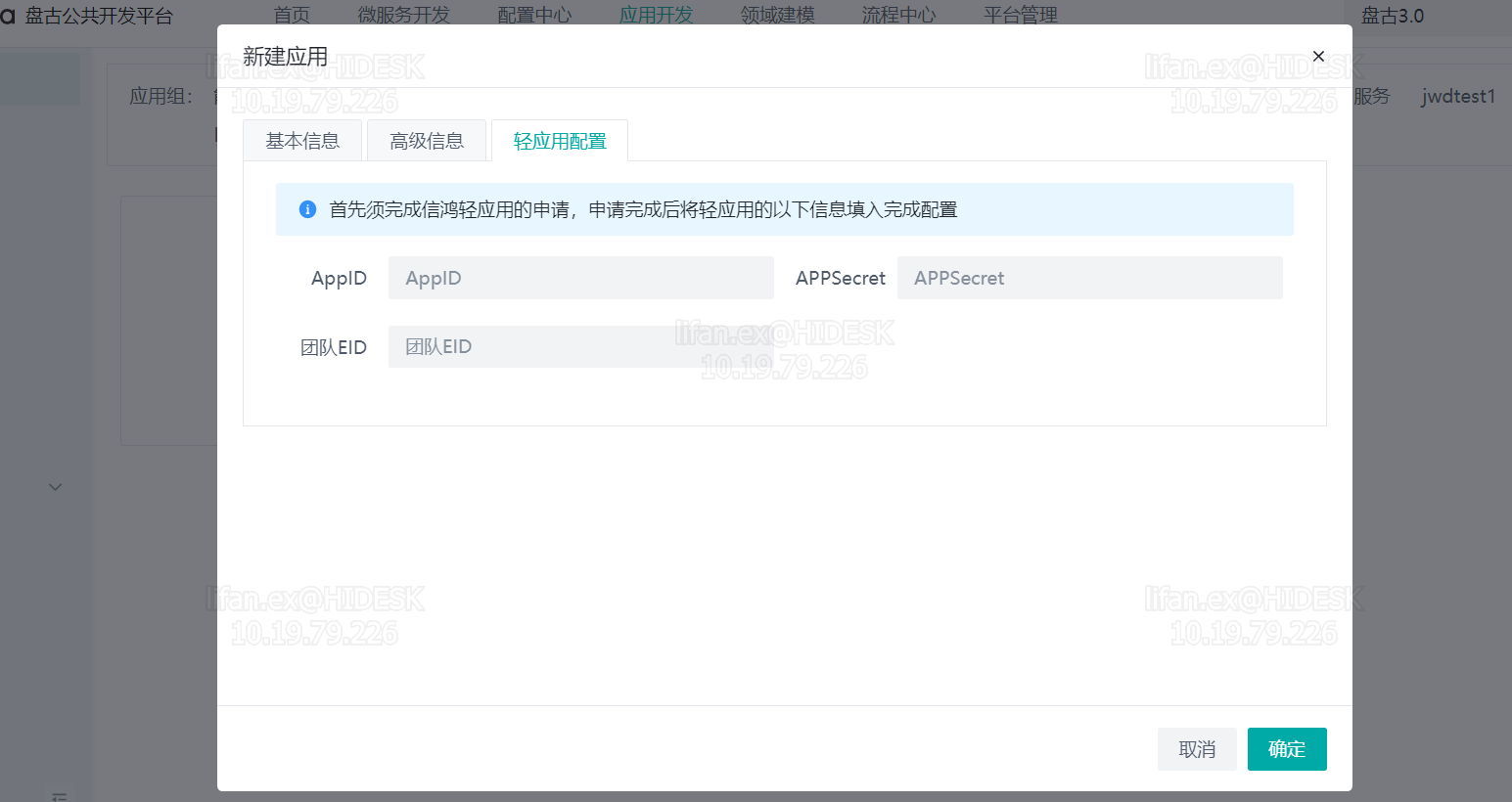Open 微服务开发 in the top navigation
The height and width of the screenshot is (802, 1512).
click(x=404, y=15)
